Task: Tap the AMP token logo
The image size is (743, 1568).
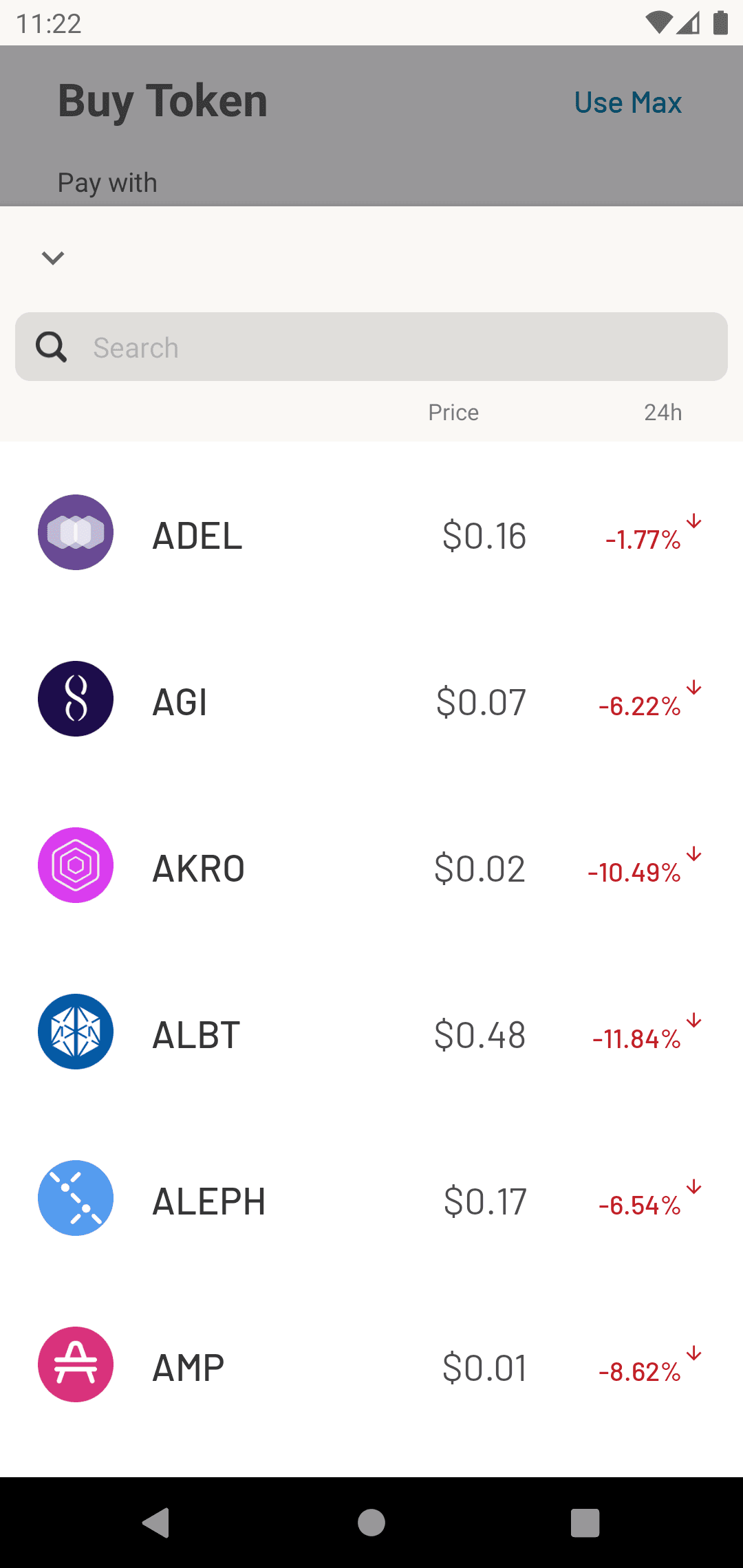Action: [x=76, y=1364]
